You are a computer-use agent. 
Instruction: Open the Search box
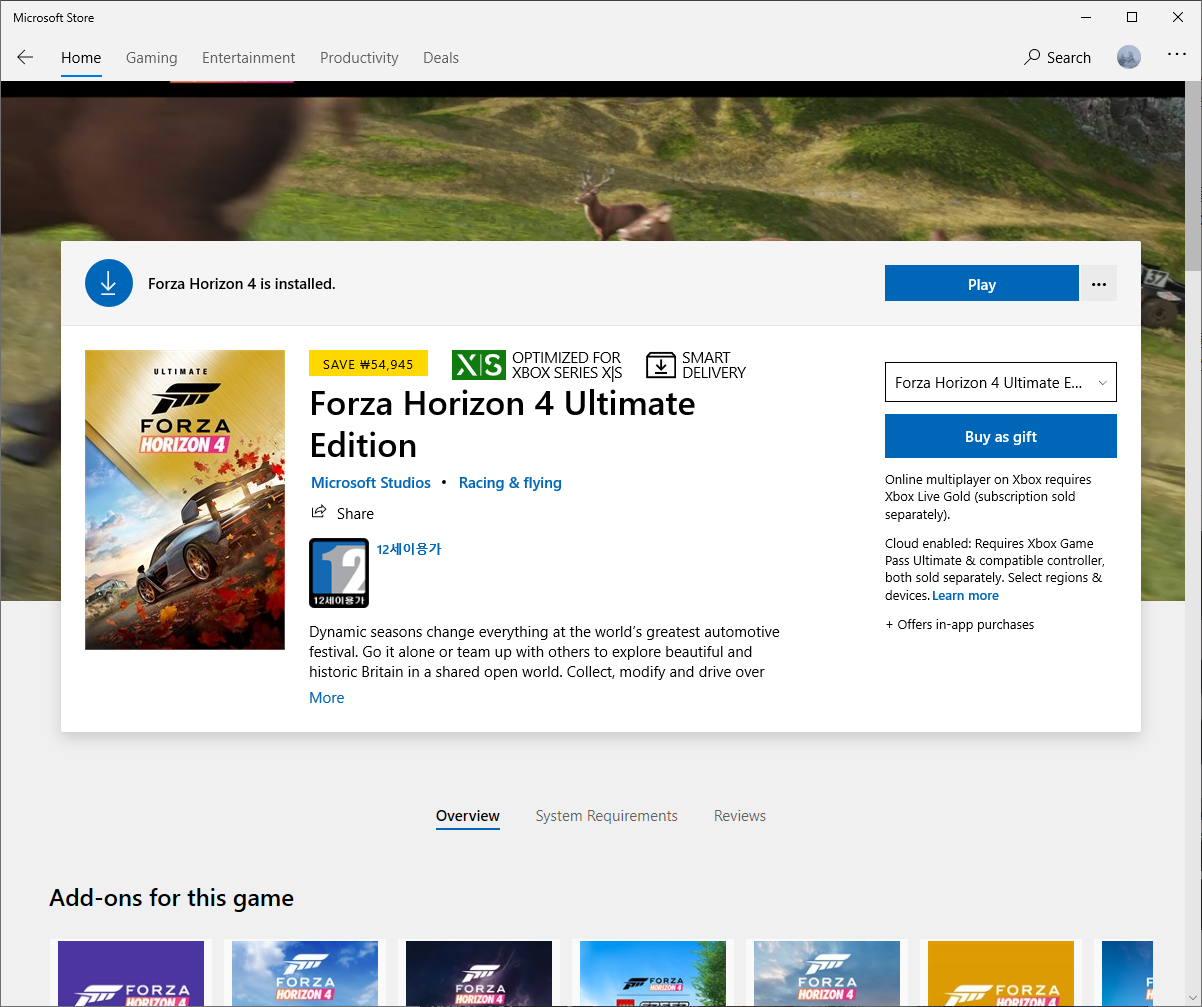[x=1057, y=57]
